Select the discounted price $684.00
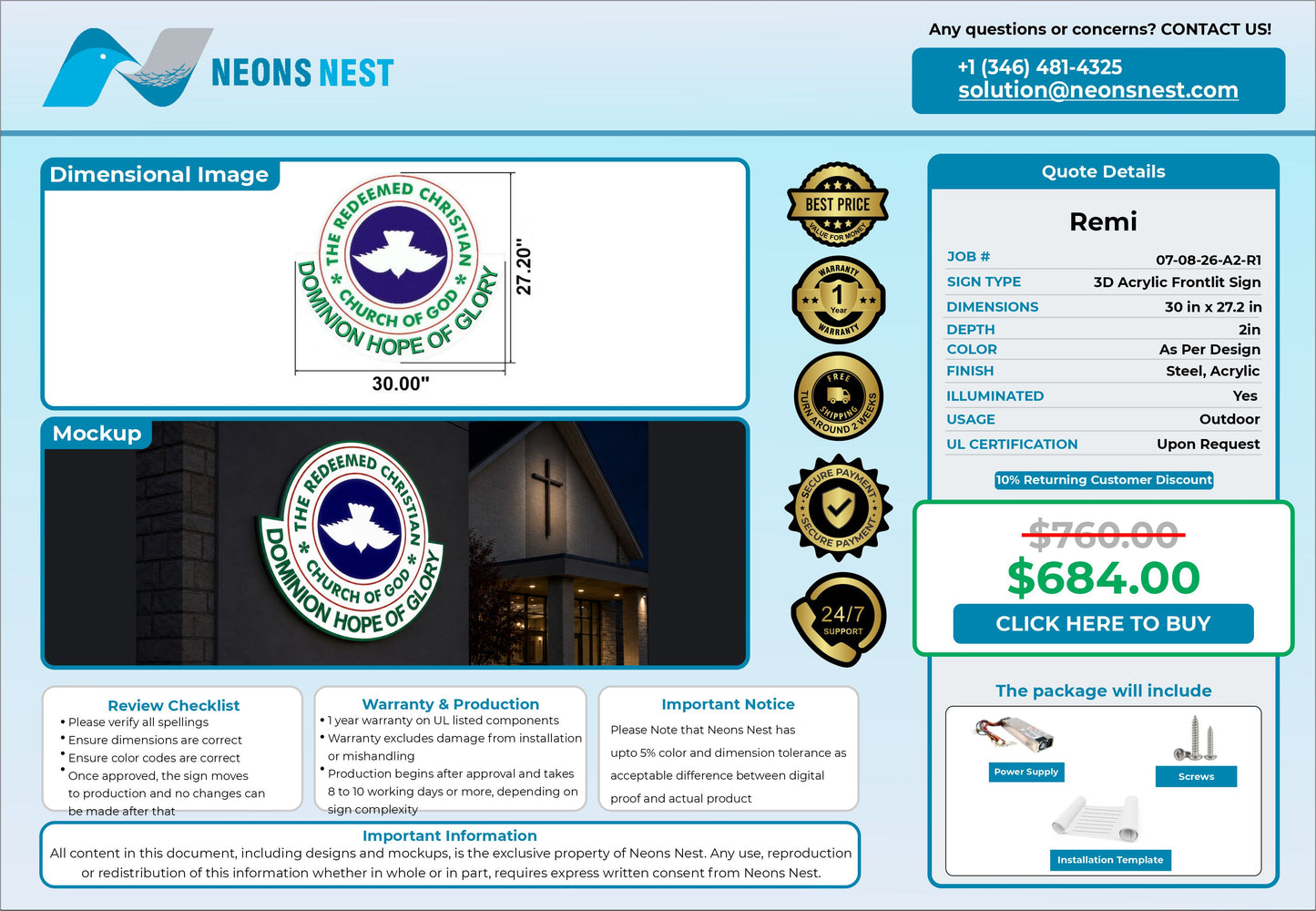Image resolution: width=1316 pixels, height=911 pixels. click(x=1104, y=578)
